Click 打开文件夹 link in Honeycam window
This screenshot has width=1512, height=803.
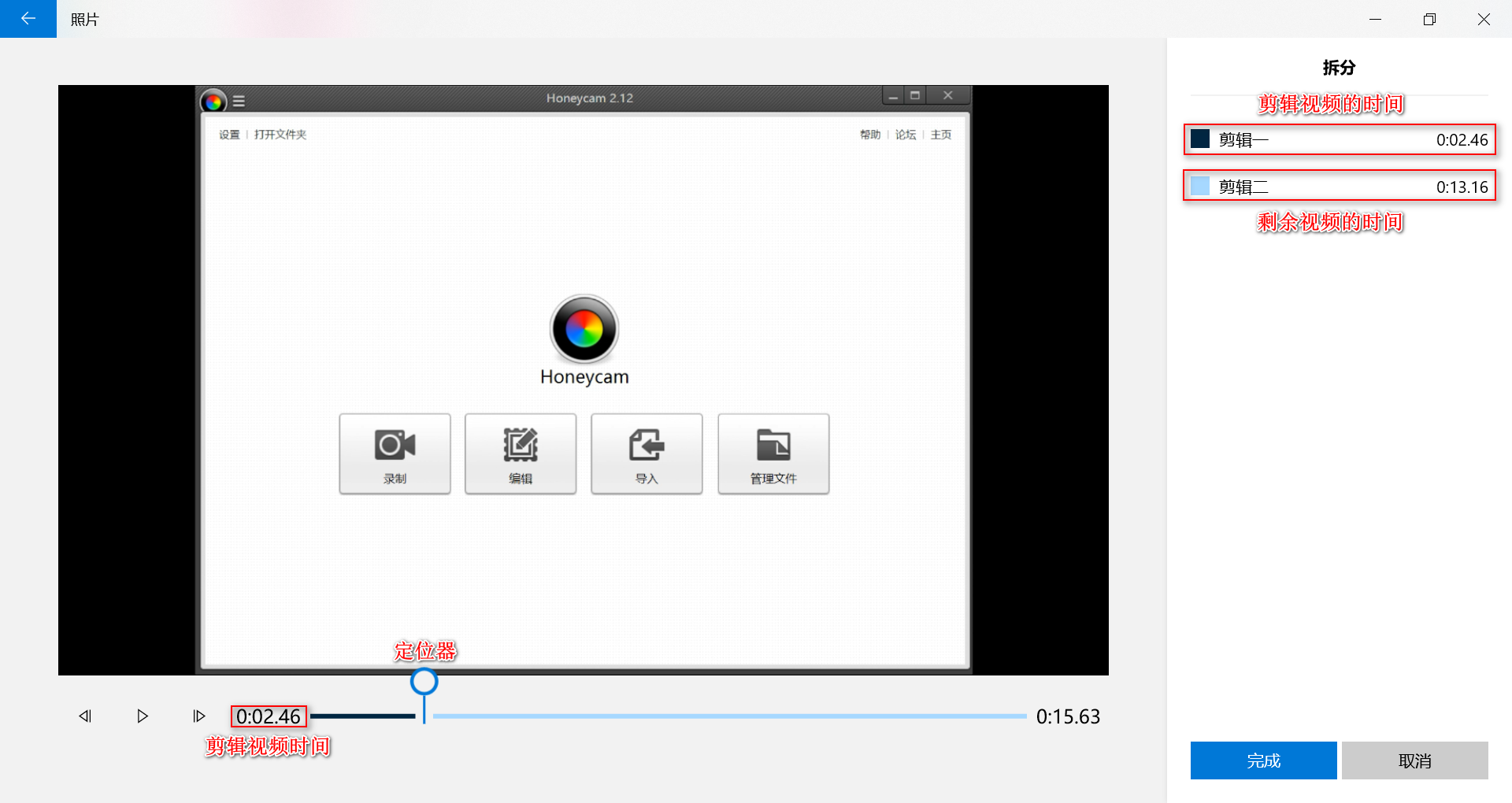pos(280,135)
